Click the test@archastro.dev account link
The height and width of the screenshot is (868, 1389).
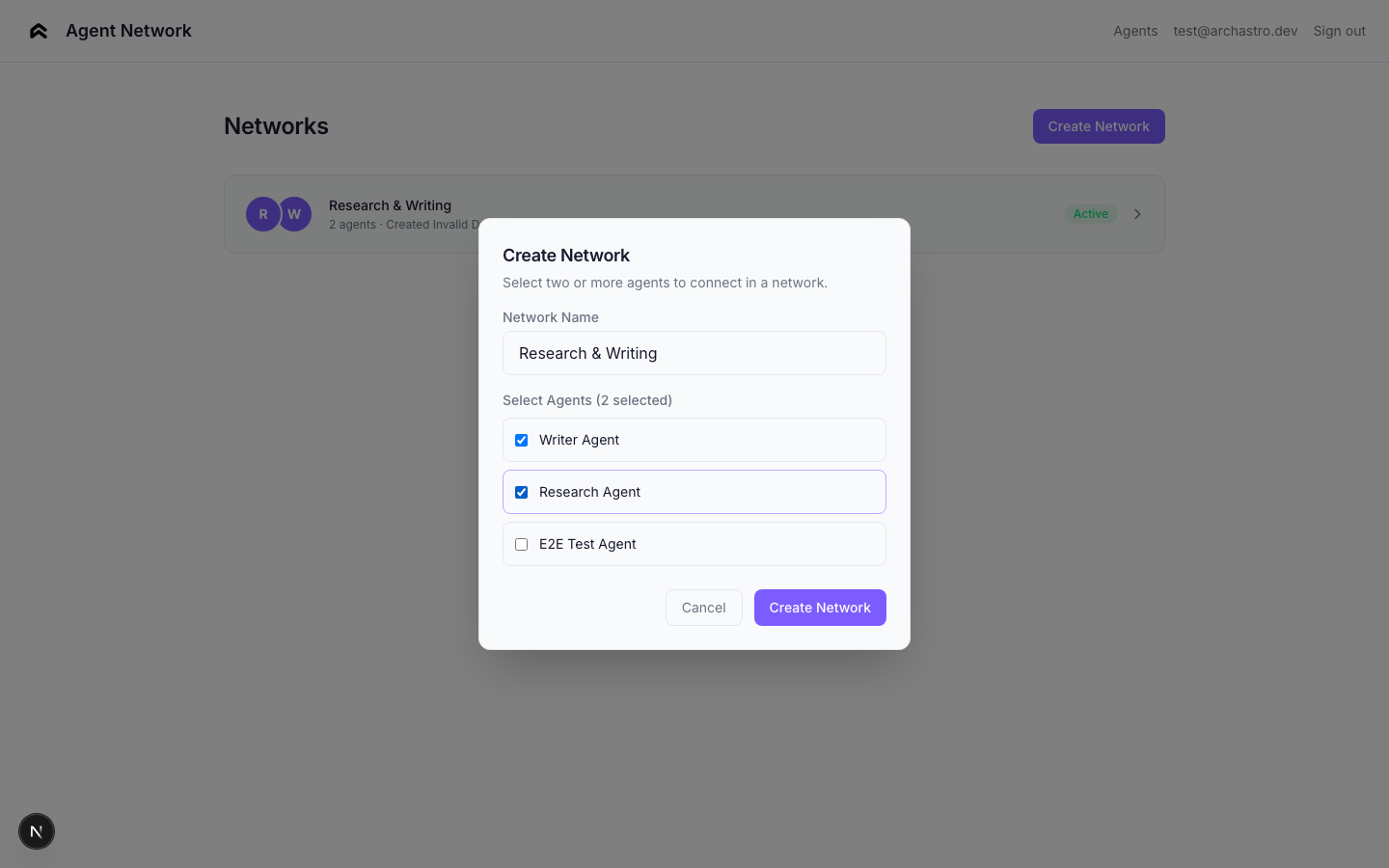coord(1235,31)
